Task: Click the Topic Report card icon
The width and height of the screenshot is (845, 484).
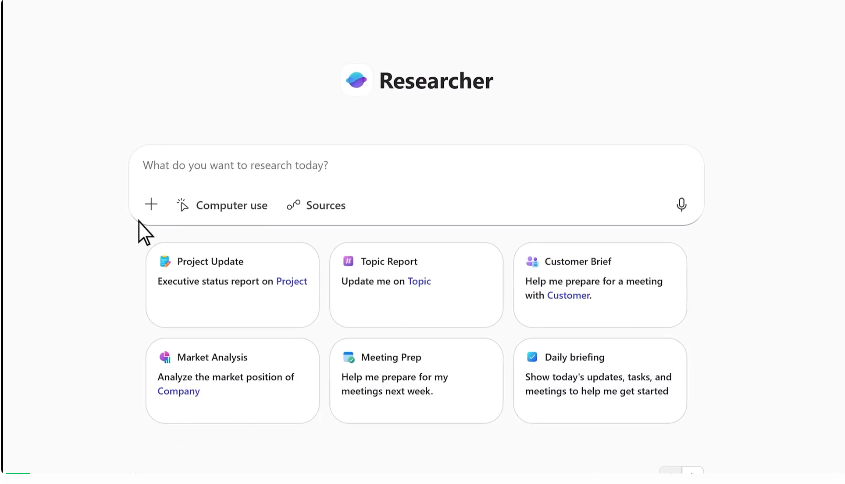Action: 348,262
